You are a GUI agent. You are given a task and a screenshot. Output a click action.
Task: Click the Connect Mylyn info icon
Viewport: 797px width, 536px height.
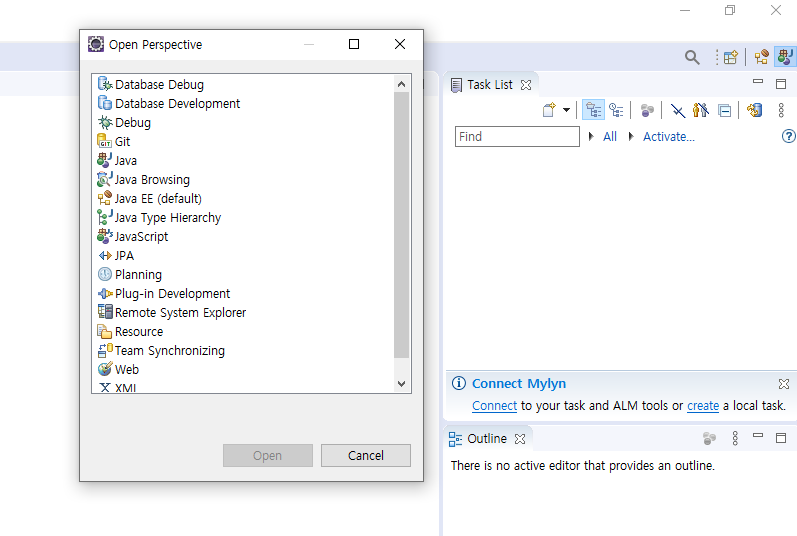(x=458, y=383)
